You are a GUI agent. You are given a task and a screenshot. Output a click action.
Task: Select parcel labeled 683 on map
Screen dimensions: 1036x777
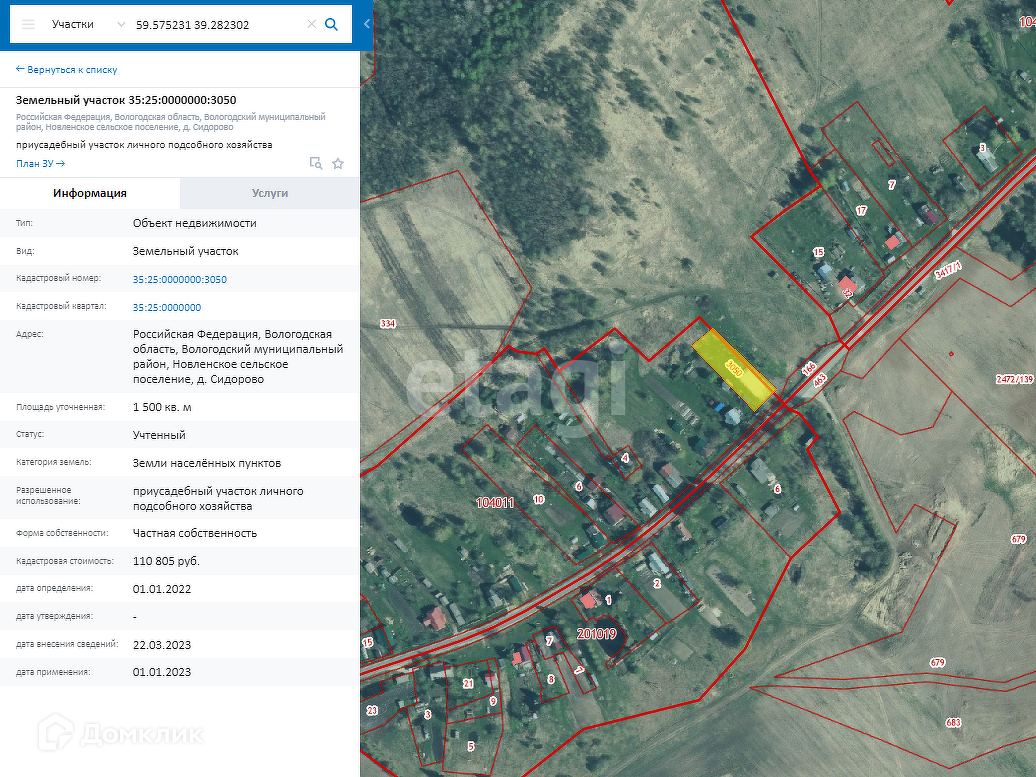pos(953,723)
